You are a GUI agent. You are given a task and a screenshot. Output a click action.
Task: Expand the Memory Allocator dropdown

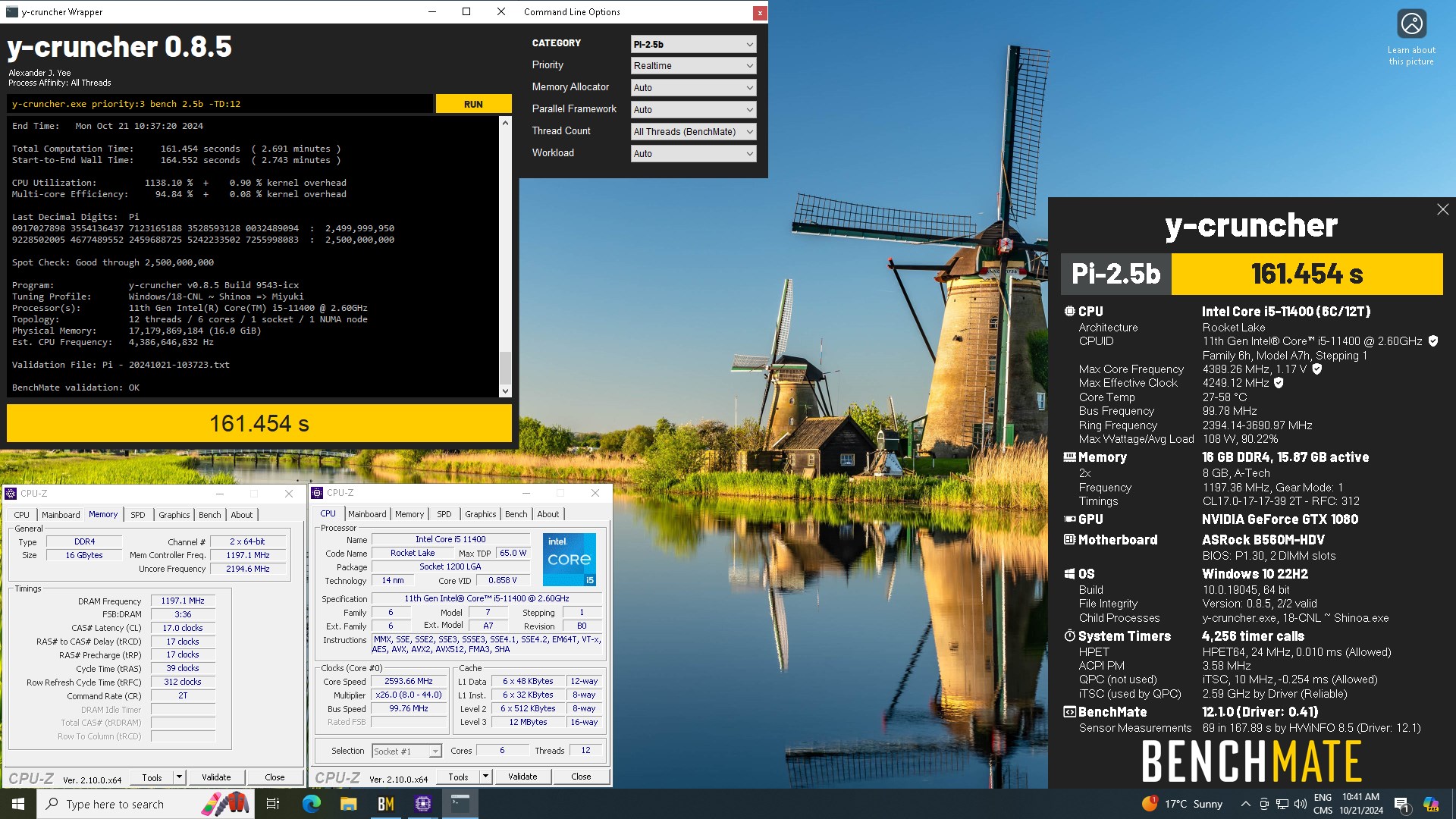693,88
